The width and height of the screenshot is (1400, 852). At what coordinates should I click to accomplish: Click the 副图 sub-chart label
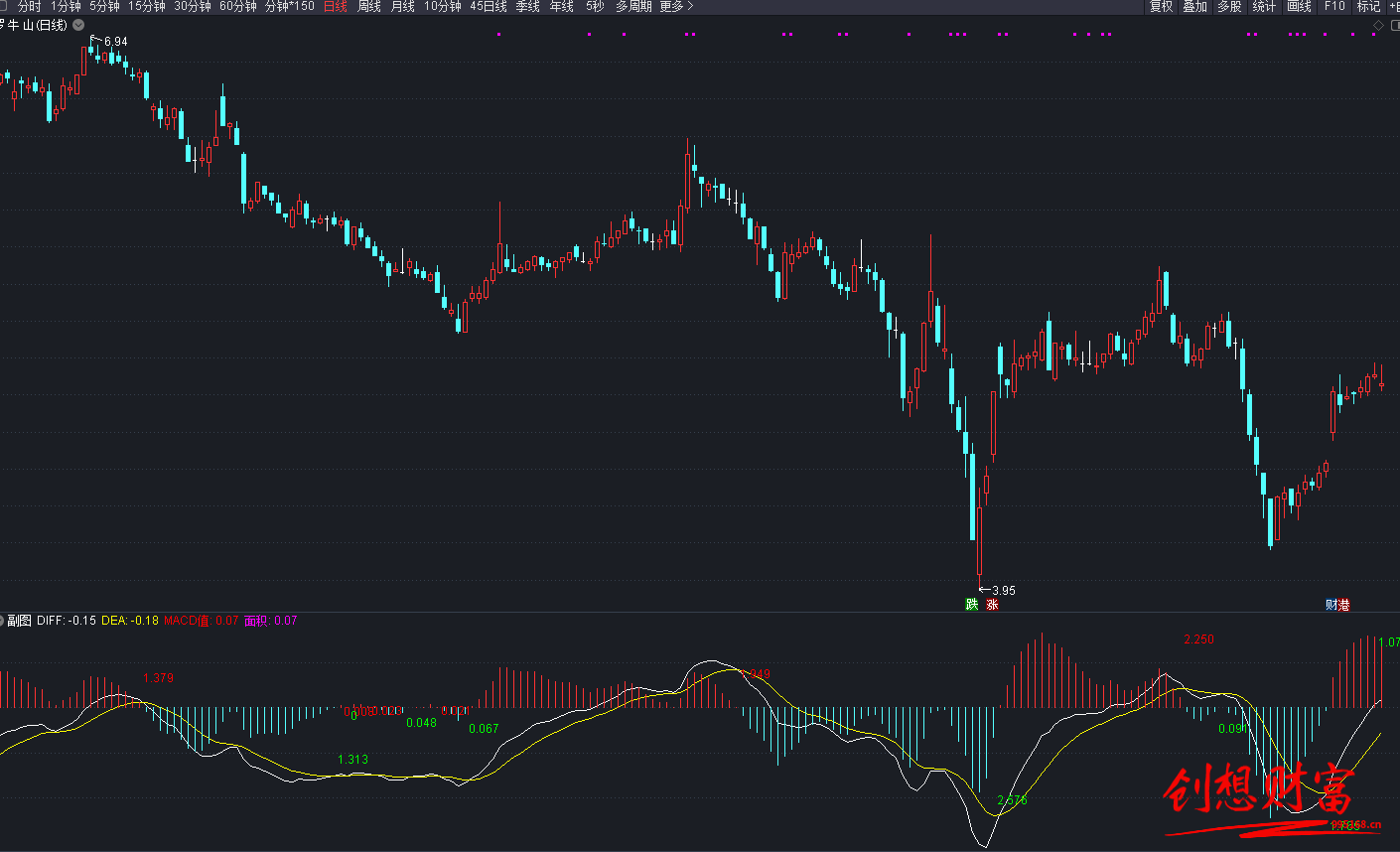20,621
